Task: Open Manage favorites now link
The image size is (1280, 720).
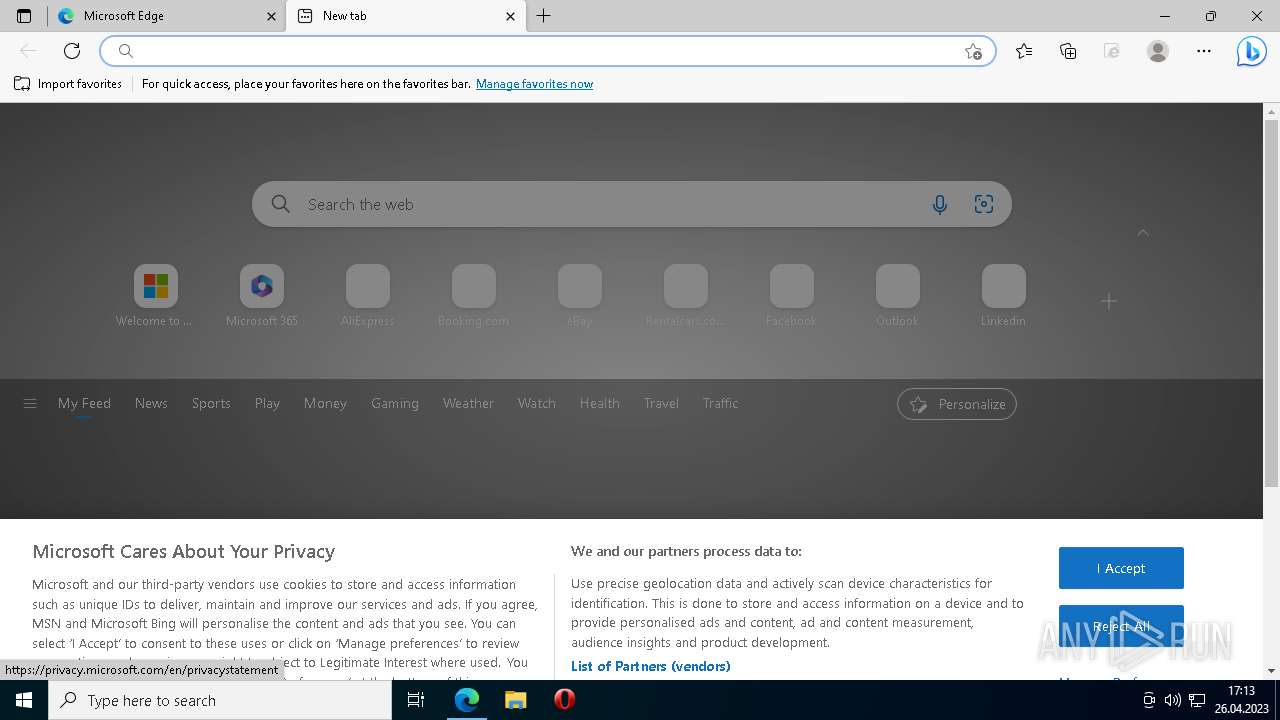Action: point(534,84)
